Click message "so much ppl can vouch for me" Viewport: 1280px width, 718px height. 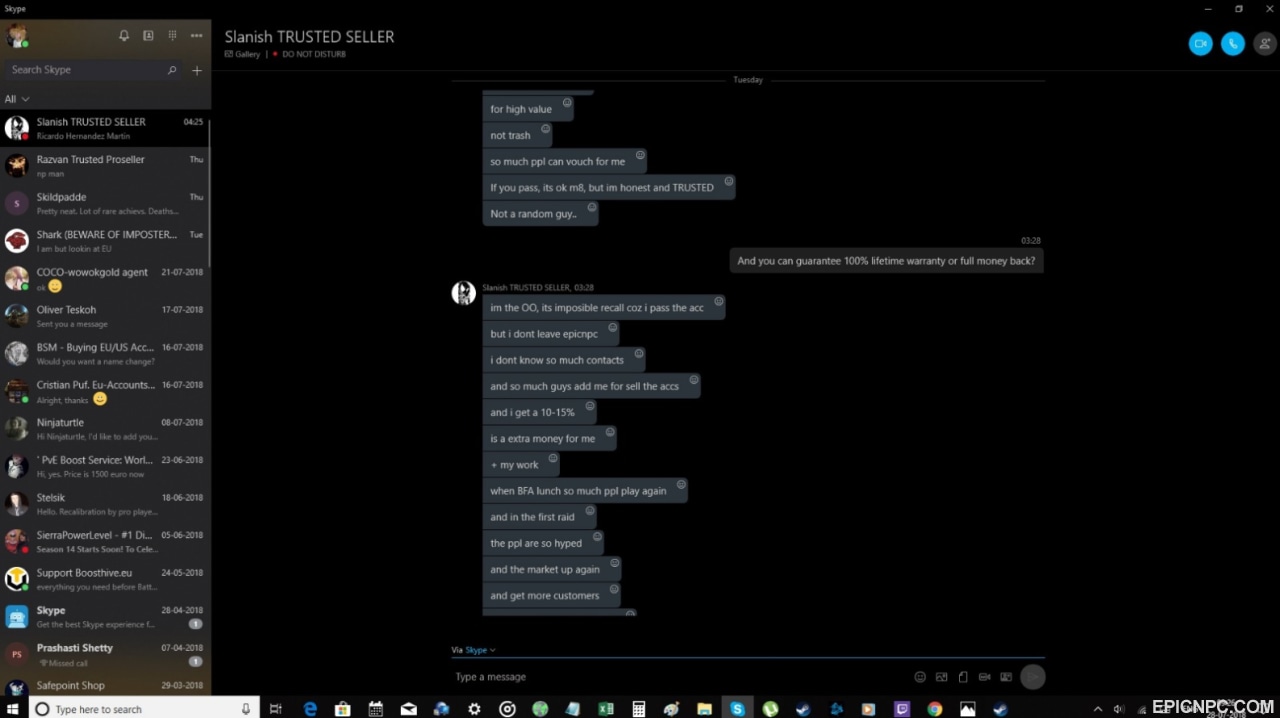point(565,161)
